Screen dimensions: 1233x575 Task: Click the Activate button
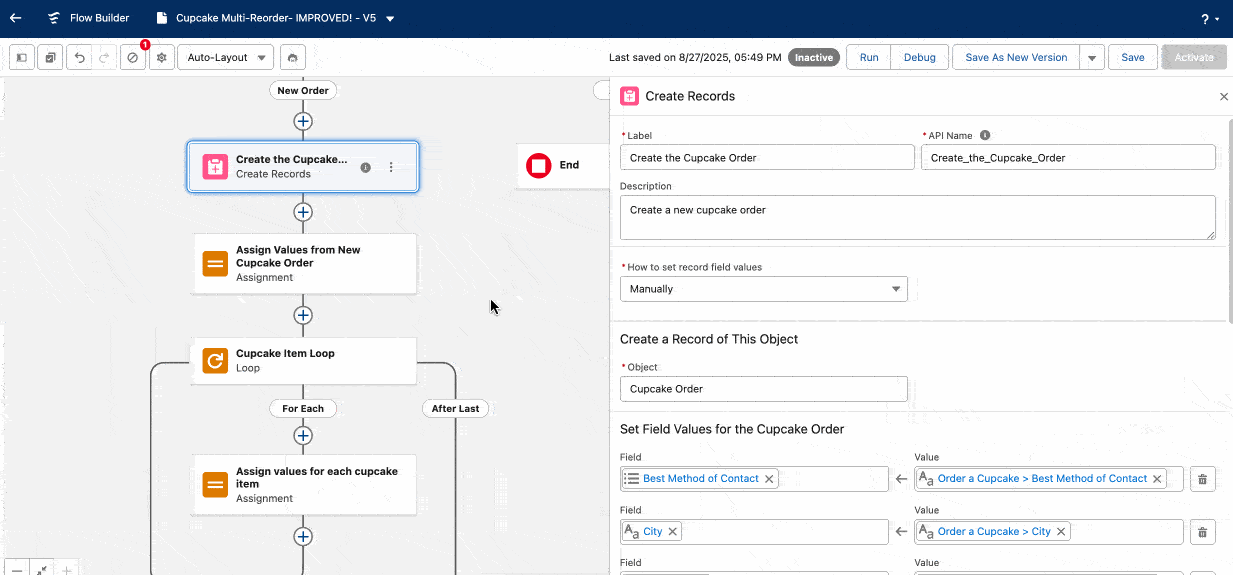[1194, 58]
